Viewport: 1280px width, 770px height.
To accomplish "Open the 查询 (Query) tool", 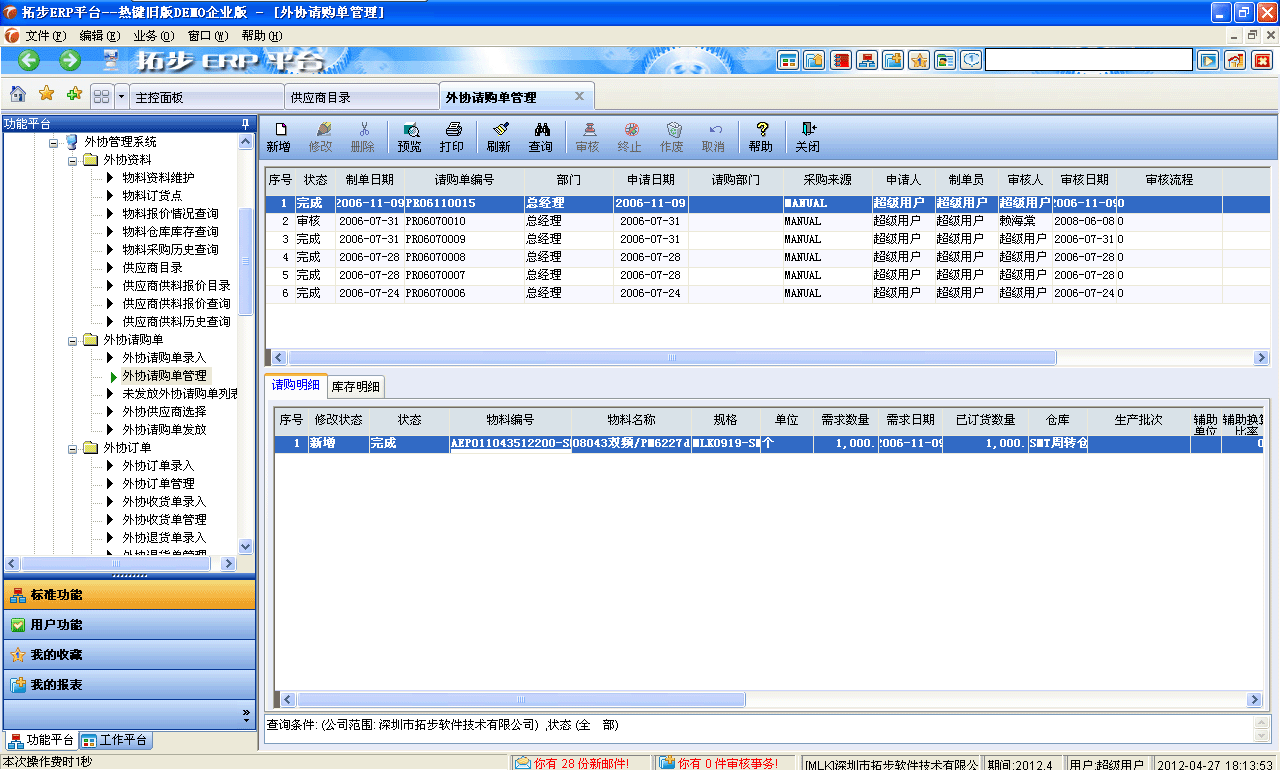I will 543,137.
